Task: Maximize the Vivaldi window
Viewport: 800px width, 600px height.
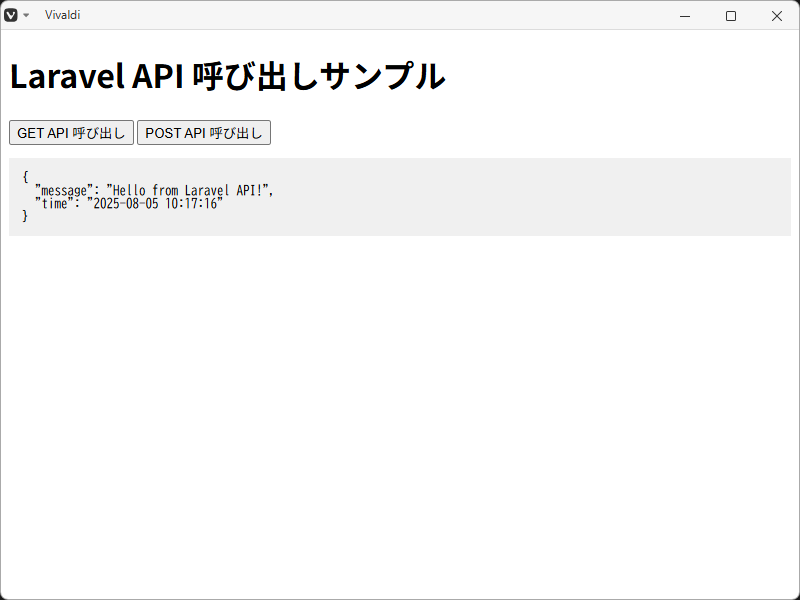Action: coord(731,16)
